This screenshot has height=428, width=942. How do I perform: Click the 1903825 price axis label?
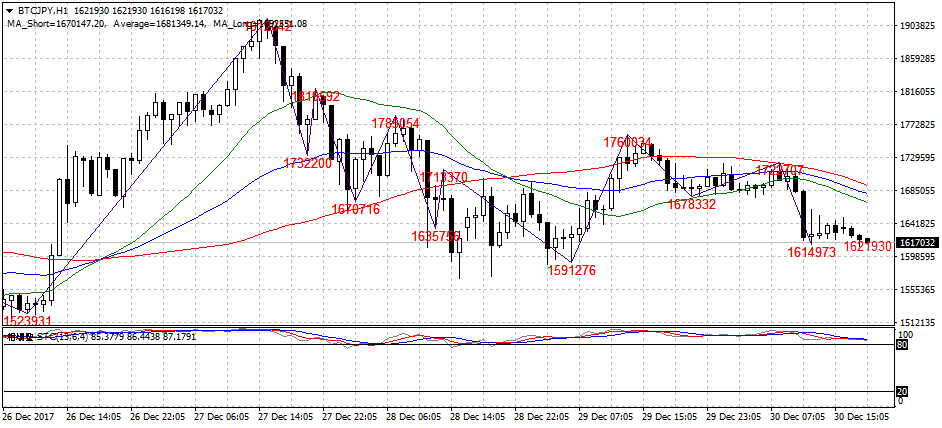point(917,26)
